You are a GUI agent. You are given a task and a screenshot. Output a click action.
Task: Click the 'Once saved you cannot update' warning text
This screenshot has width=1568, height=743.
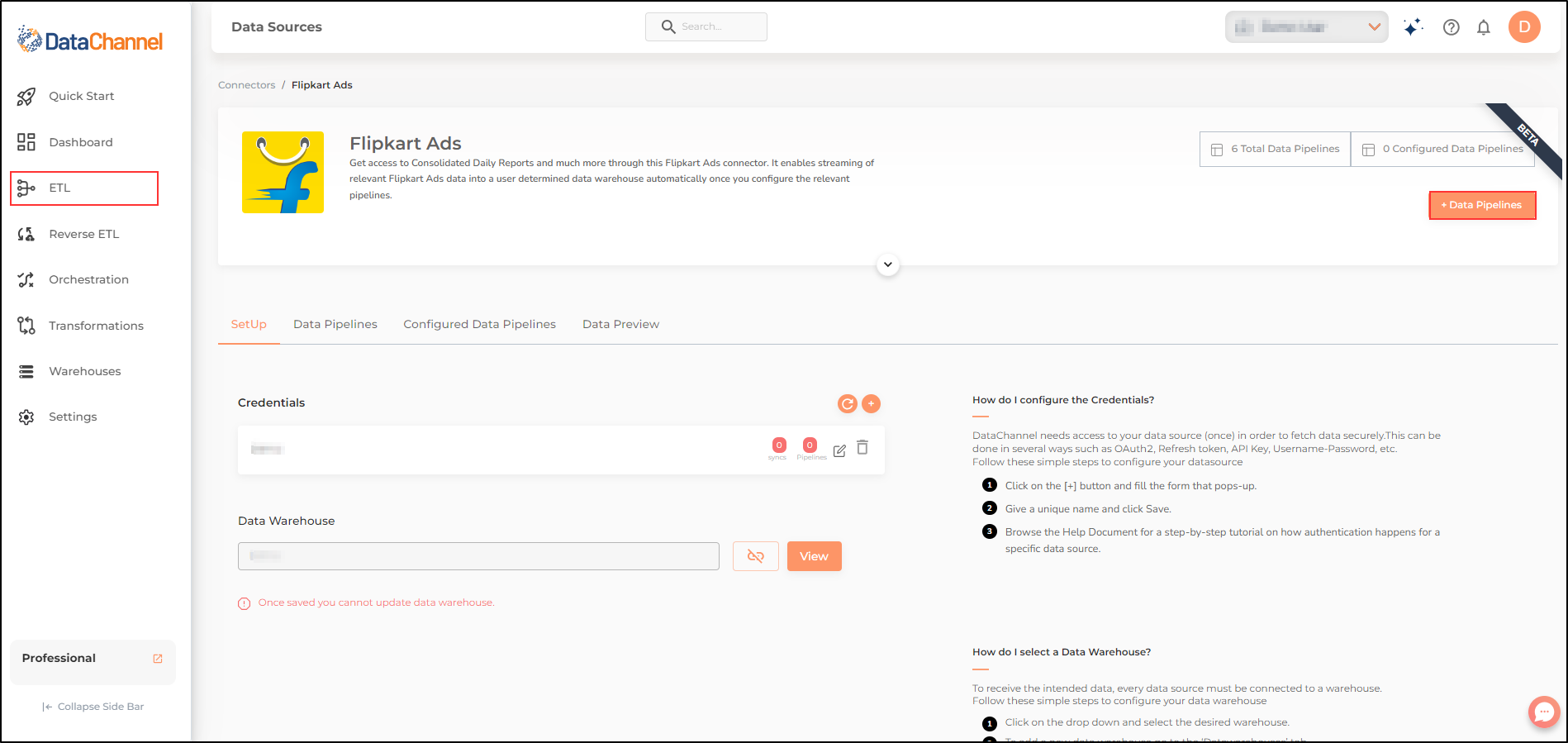pyautogui.click(x=376, y=602)
